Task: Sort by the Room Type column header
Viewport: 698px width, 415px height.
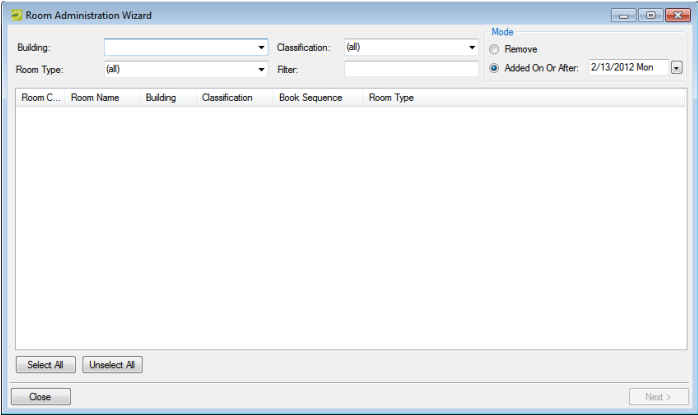Action: [x=524, y=98]
